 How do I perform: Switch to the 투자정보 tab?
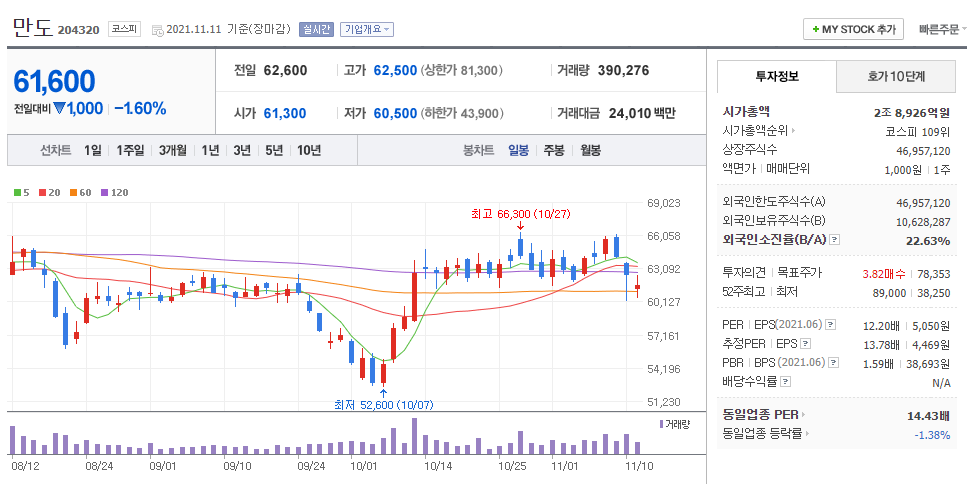[x=777, y=77]
